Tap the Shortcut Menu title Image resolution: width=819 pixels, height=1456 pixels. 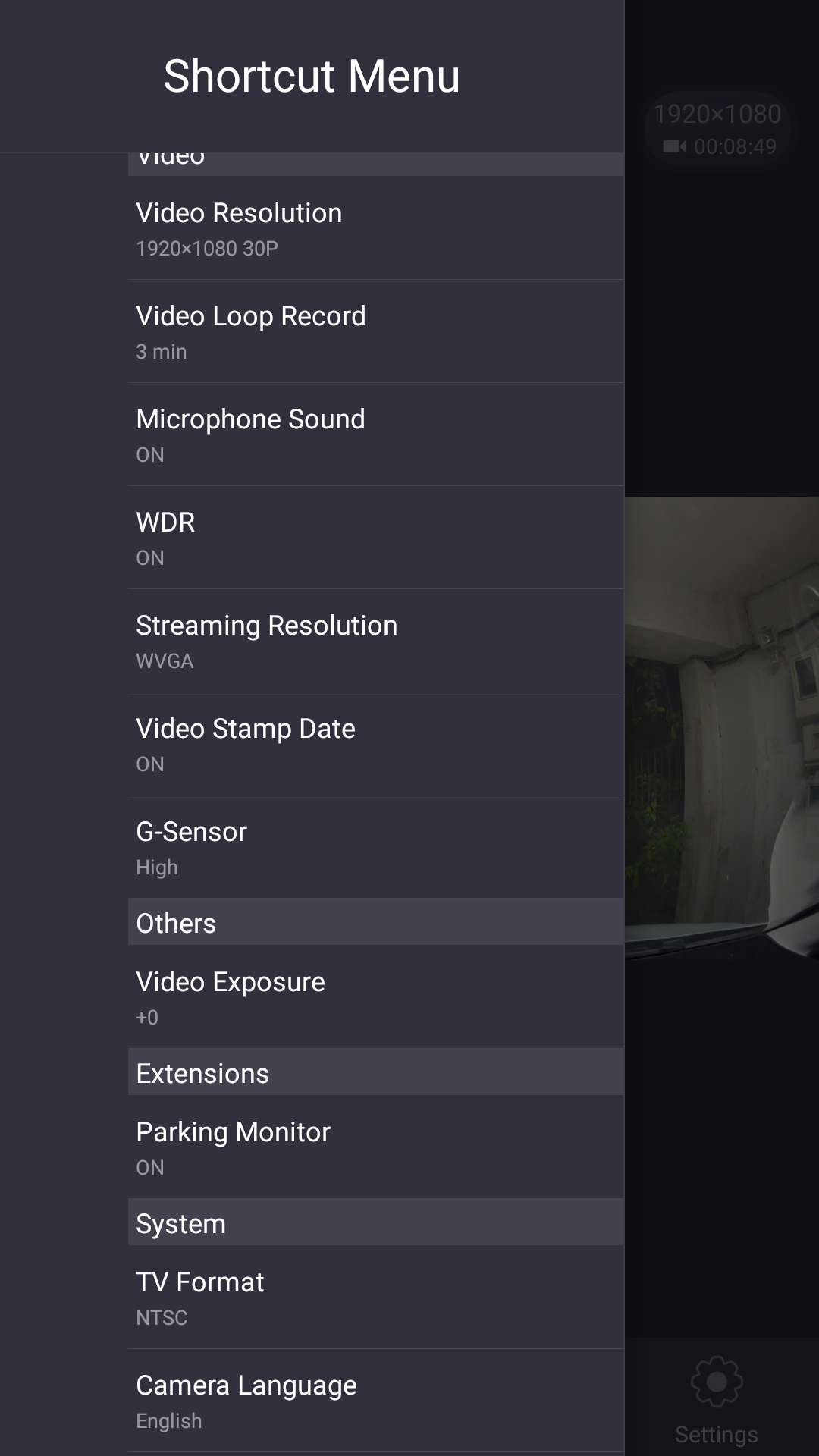[312, 76]
